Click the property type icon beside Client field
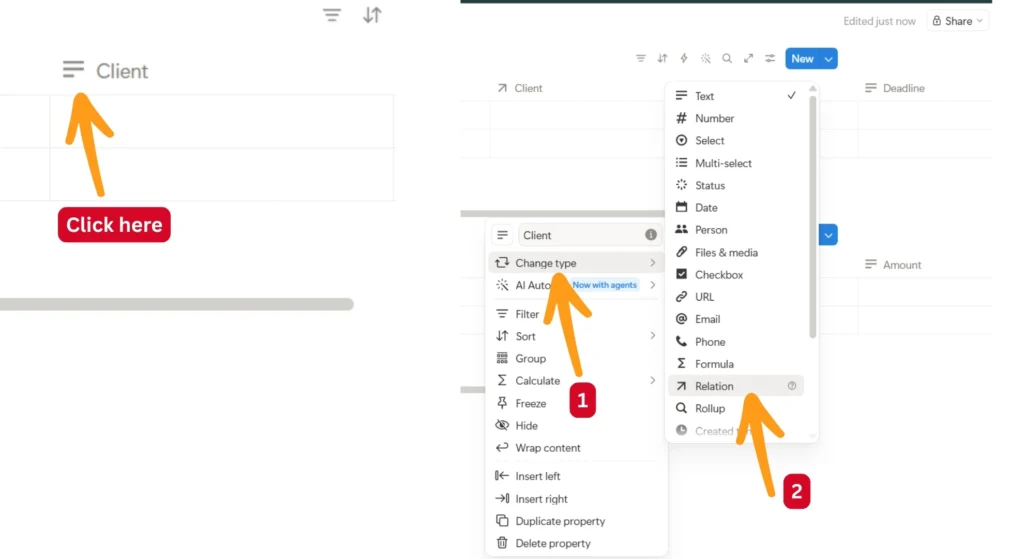This screenshot has height=559, width=1024. pos(502,235)
